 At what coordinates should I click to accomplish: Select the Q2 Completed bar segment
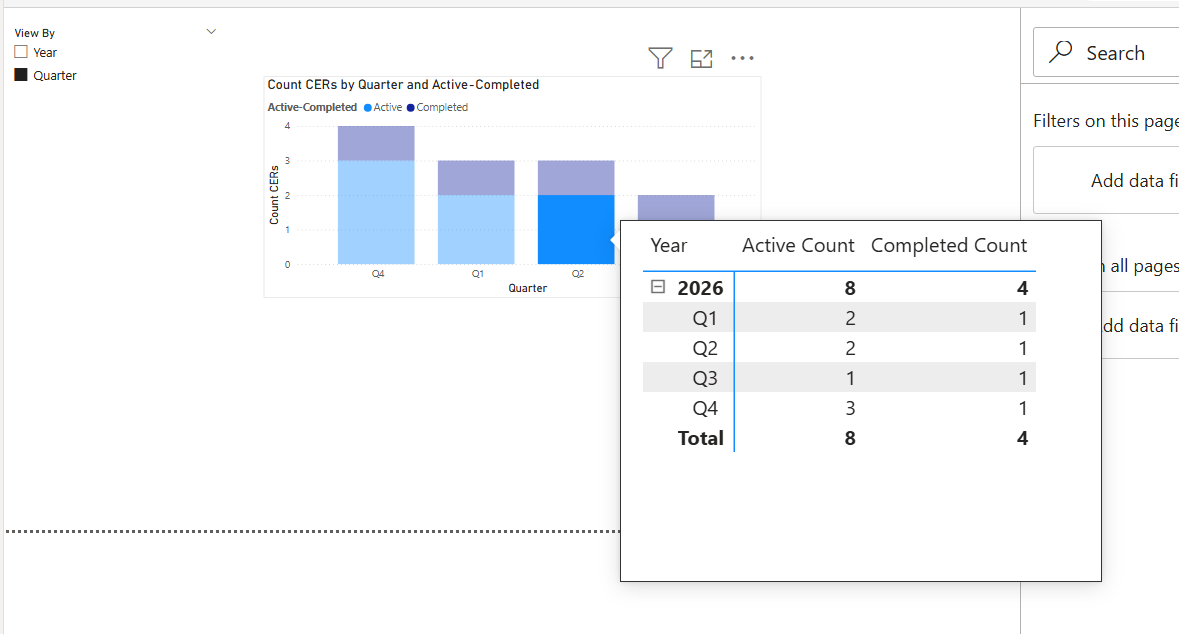tap(576, 178)
